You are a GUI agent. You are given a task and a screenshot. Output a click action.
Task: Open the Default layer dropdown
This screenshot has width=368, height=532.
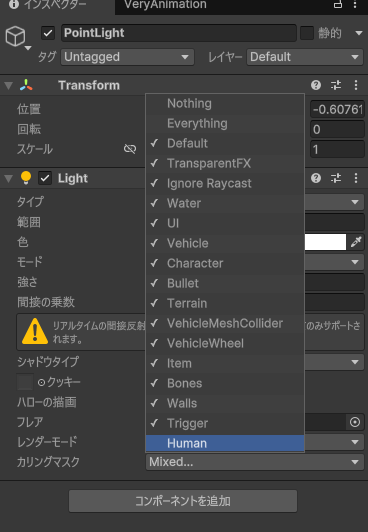click(305, 57)
